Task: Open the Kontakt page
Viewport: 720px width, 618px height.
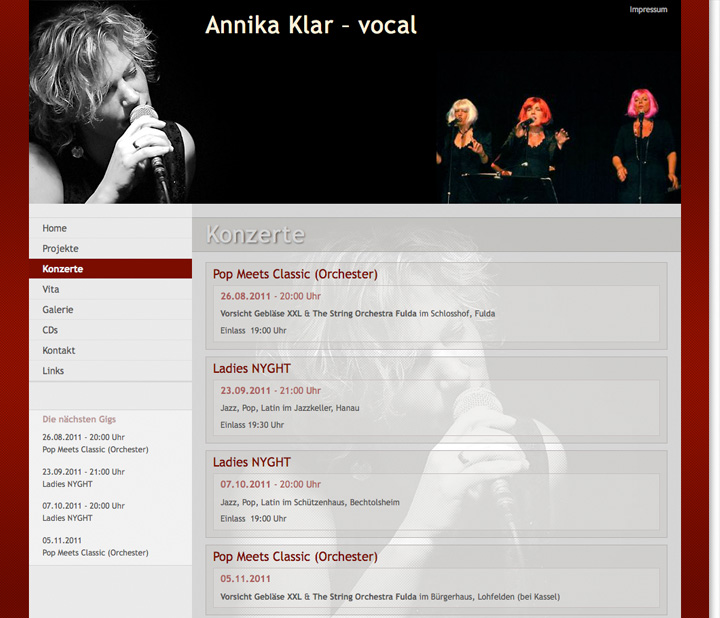Action: [110, 350]
